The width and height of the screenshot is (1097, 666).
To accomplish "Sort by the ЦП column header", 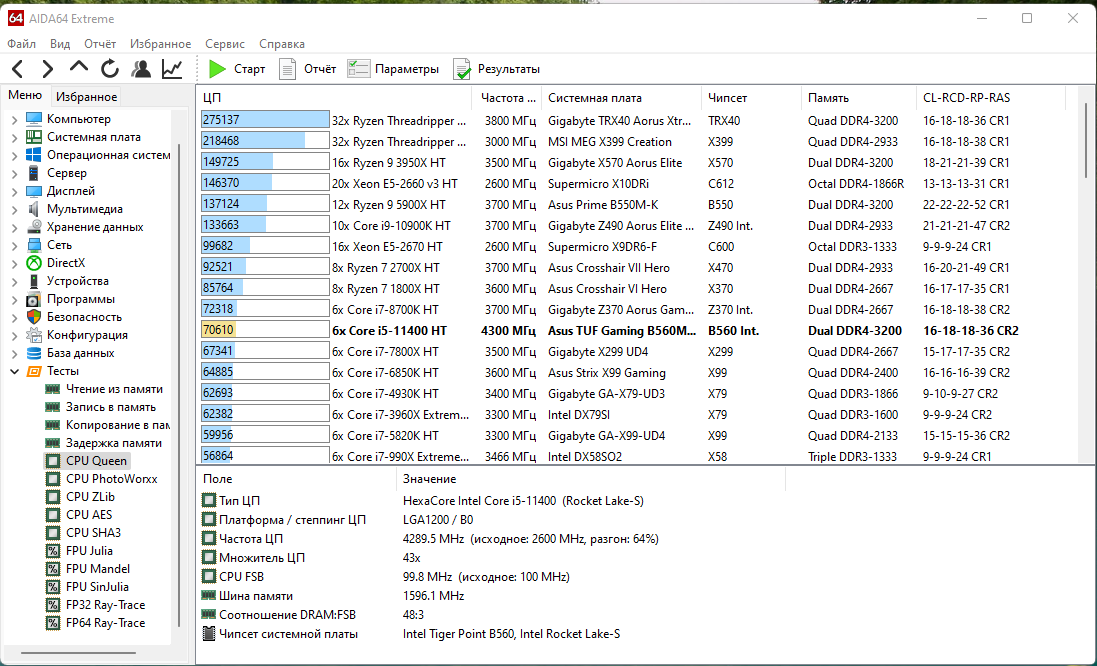I will pos(334,98).
